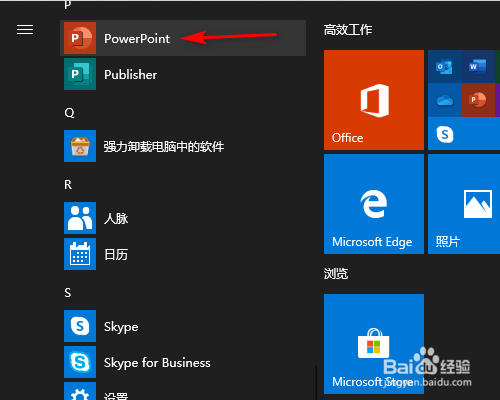The image size is (500, 400).
Task: Open 日历 from its label
Action: tap(116, 255)
